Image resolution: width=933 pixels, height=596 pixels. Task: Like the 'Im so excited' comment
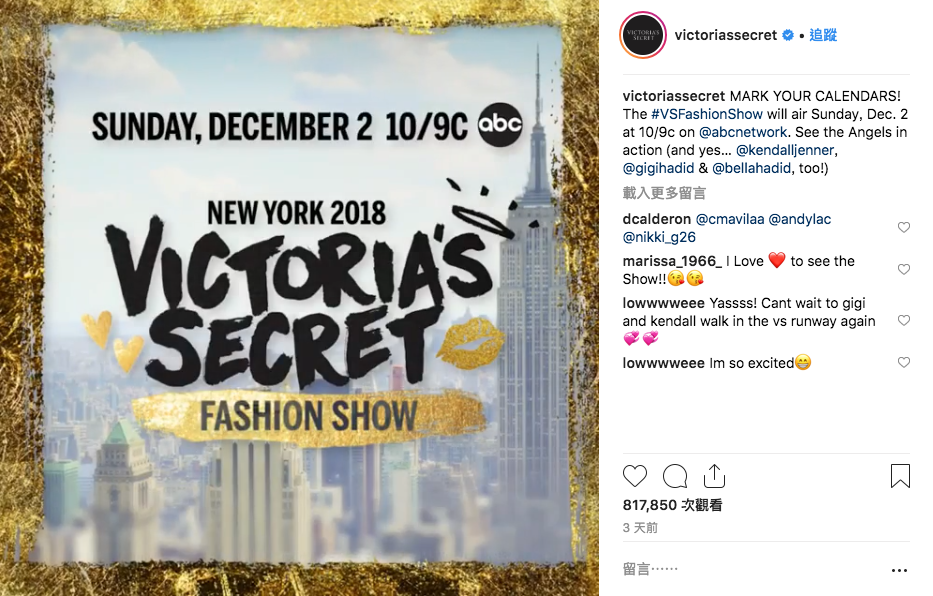click(x=903, y=362)
